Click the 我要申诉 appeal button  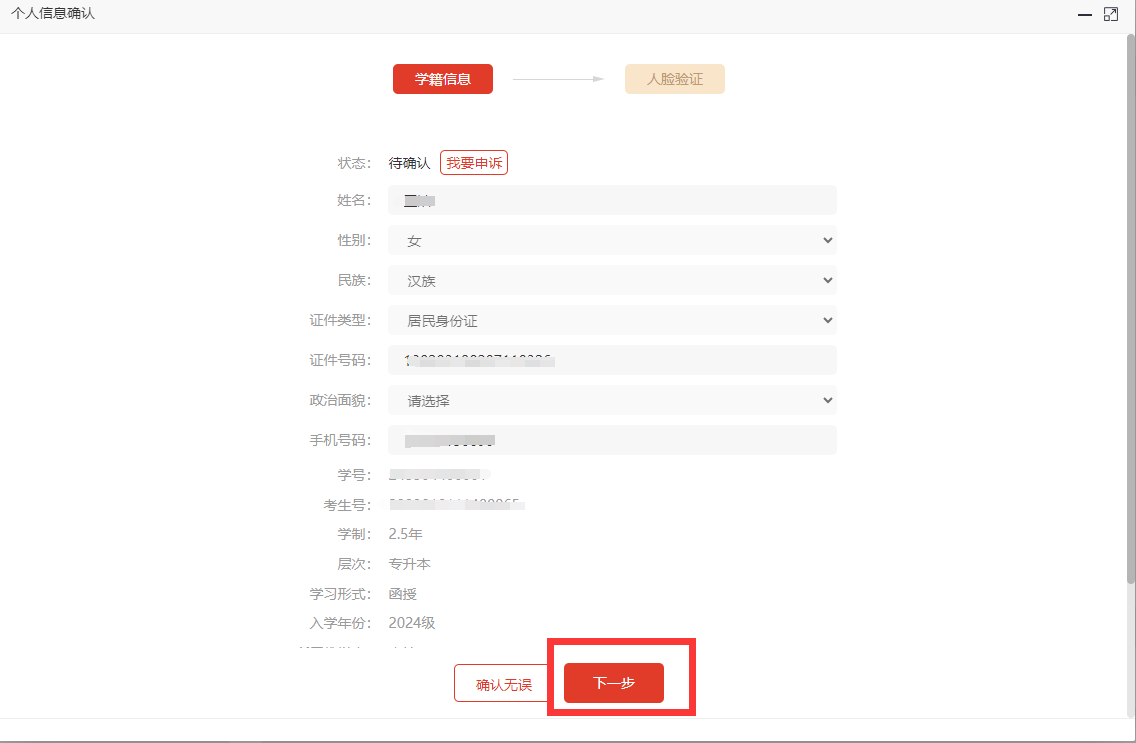coord(474,163)
